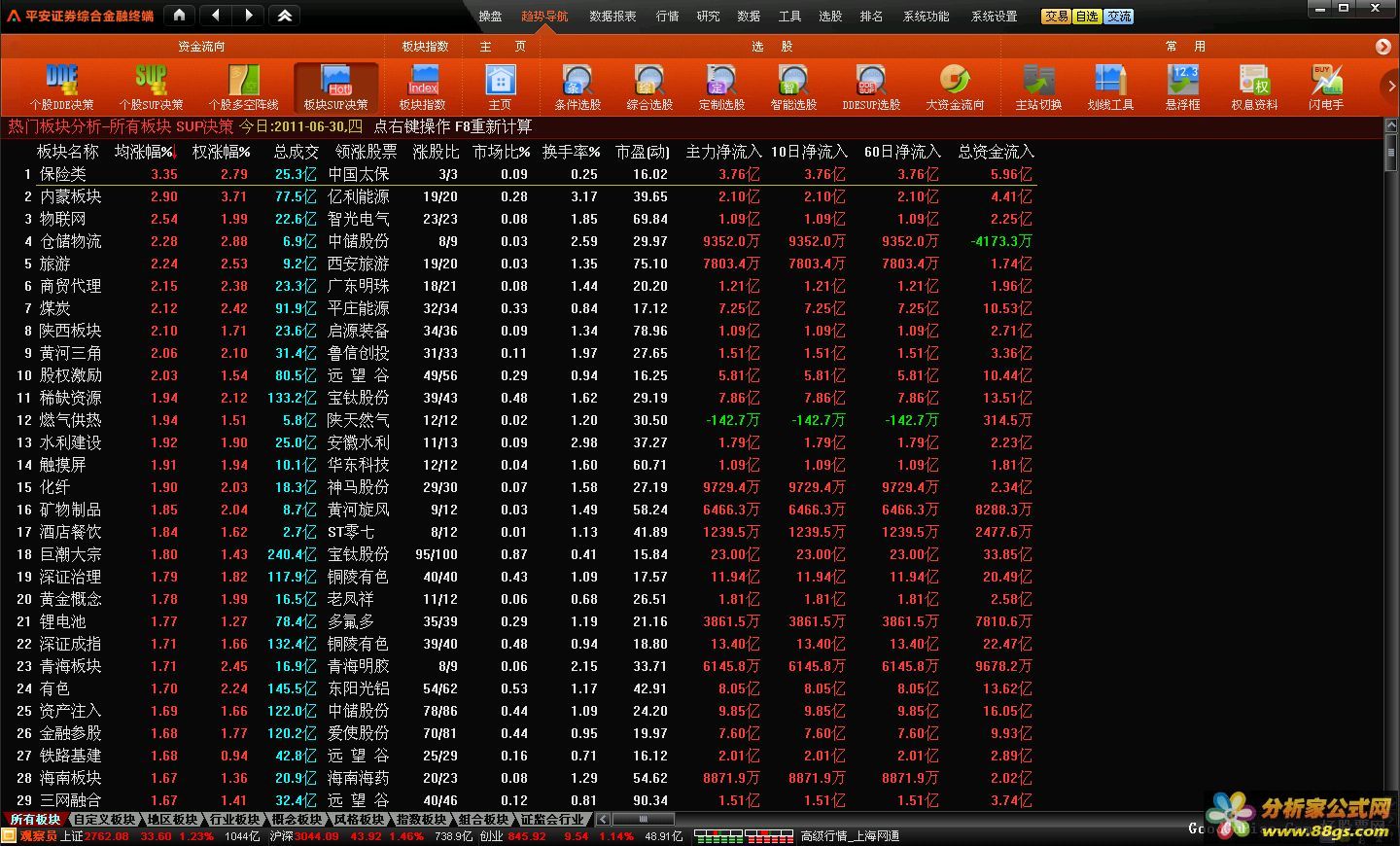Image resolution: width=1400 pixels, height=846 pixels.
Task: Collapse toolbar with double up-arrow button
Action: coord(284,16)
